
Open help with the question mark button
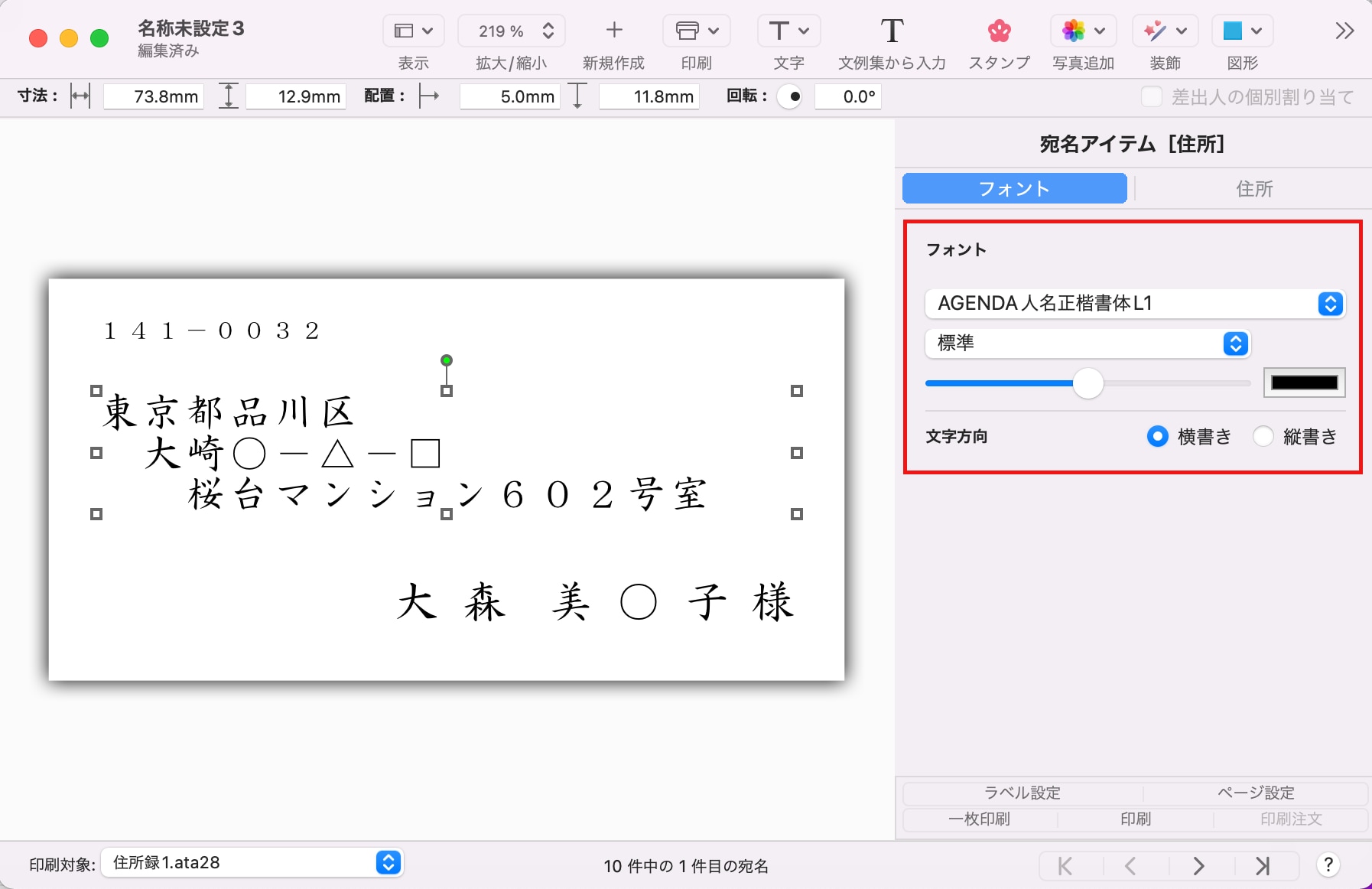pos(1328,865)
